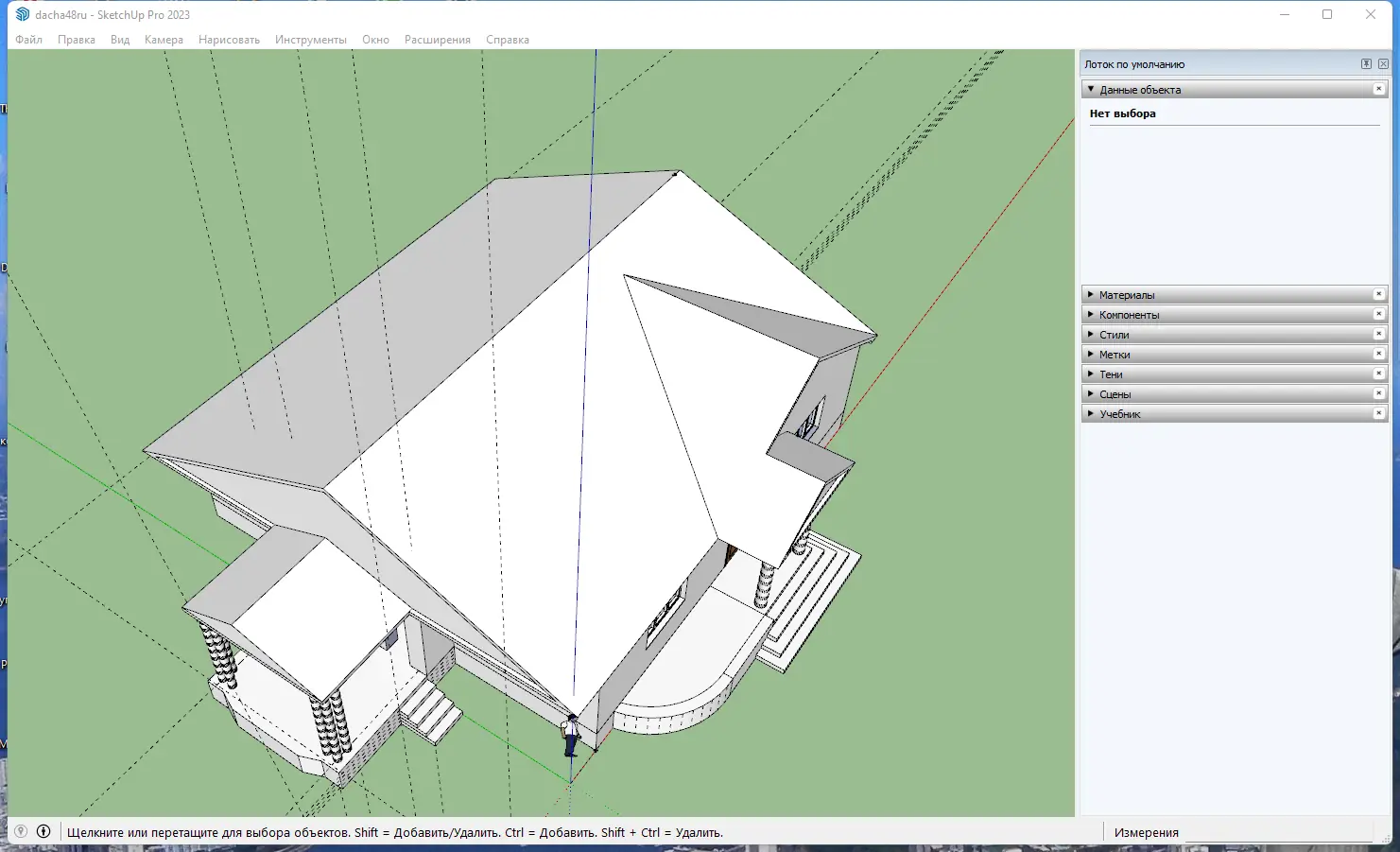Close the Учебник panel
The width and height of the screenshot is (1400, 852).
tap(1378, 413)
